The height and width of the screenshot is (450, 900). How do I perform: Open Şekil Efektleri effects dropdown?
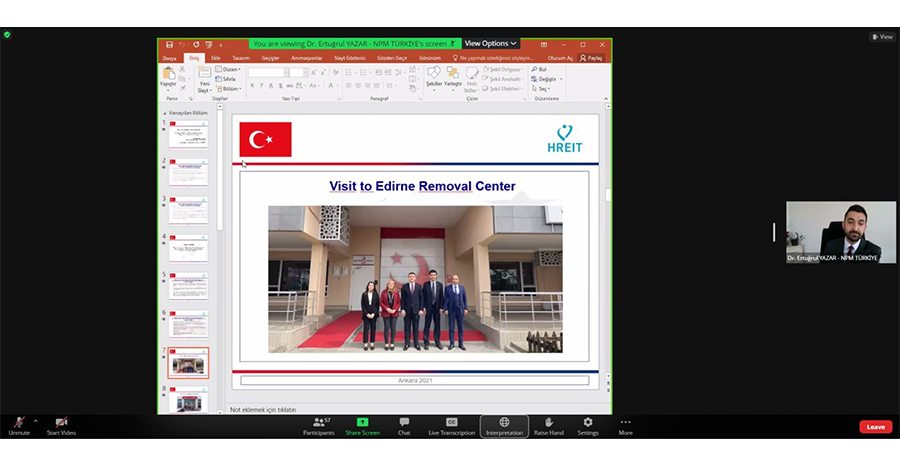[x=503, y=89]
